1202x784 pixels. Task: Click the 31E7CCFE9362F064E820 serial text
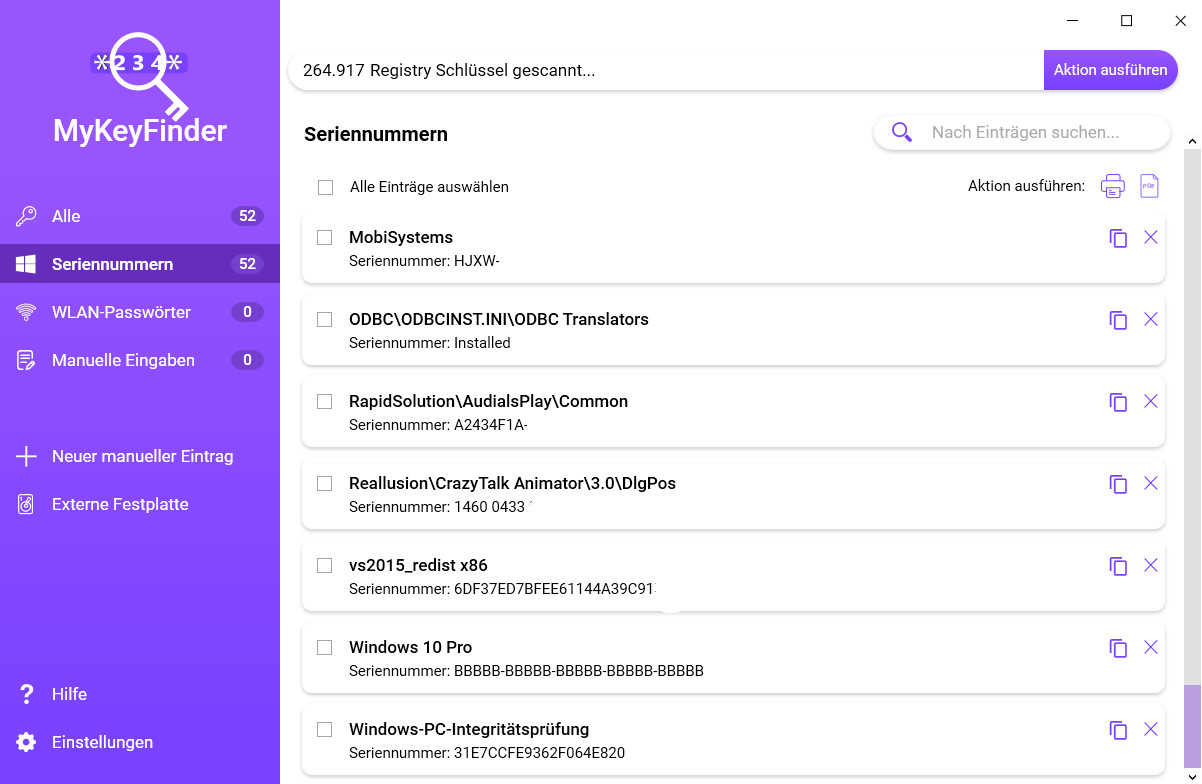click(487, 753)
